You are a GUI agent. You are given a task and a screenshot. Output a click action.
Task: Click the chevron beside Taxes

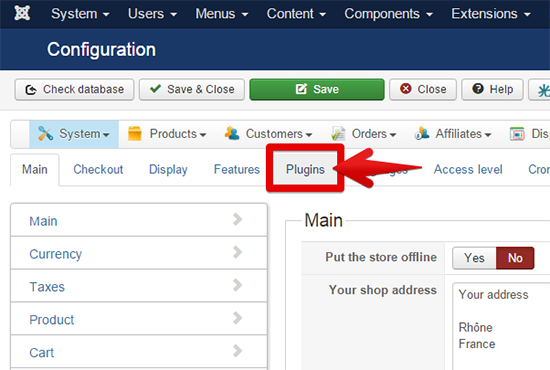[237, 285]
